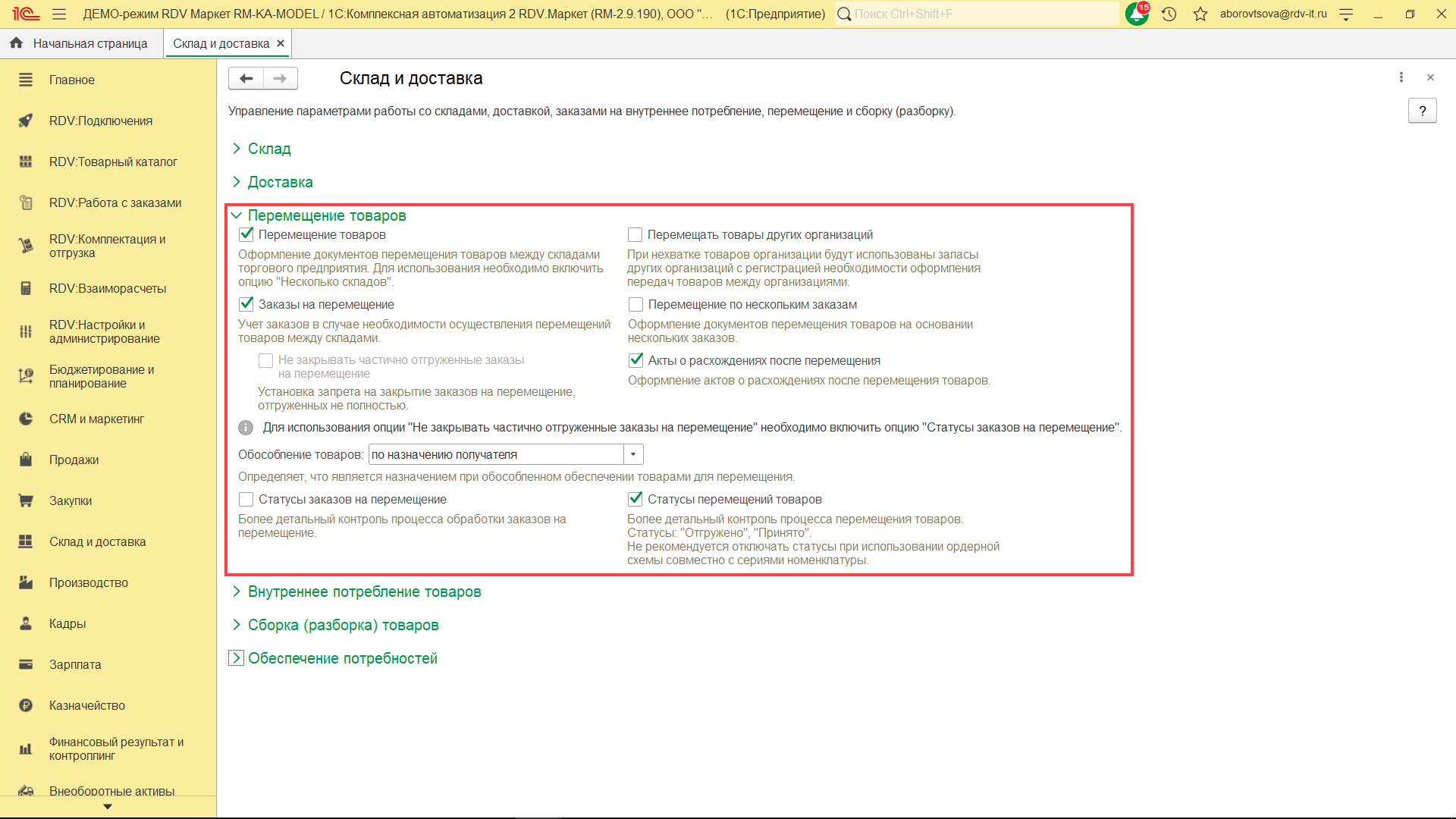The width and height of the screenshot is (1456, 819).
Task: Click the question mark help button
Action: [x=1422, y=111]
